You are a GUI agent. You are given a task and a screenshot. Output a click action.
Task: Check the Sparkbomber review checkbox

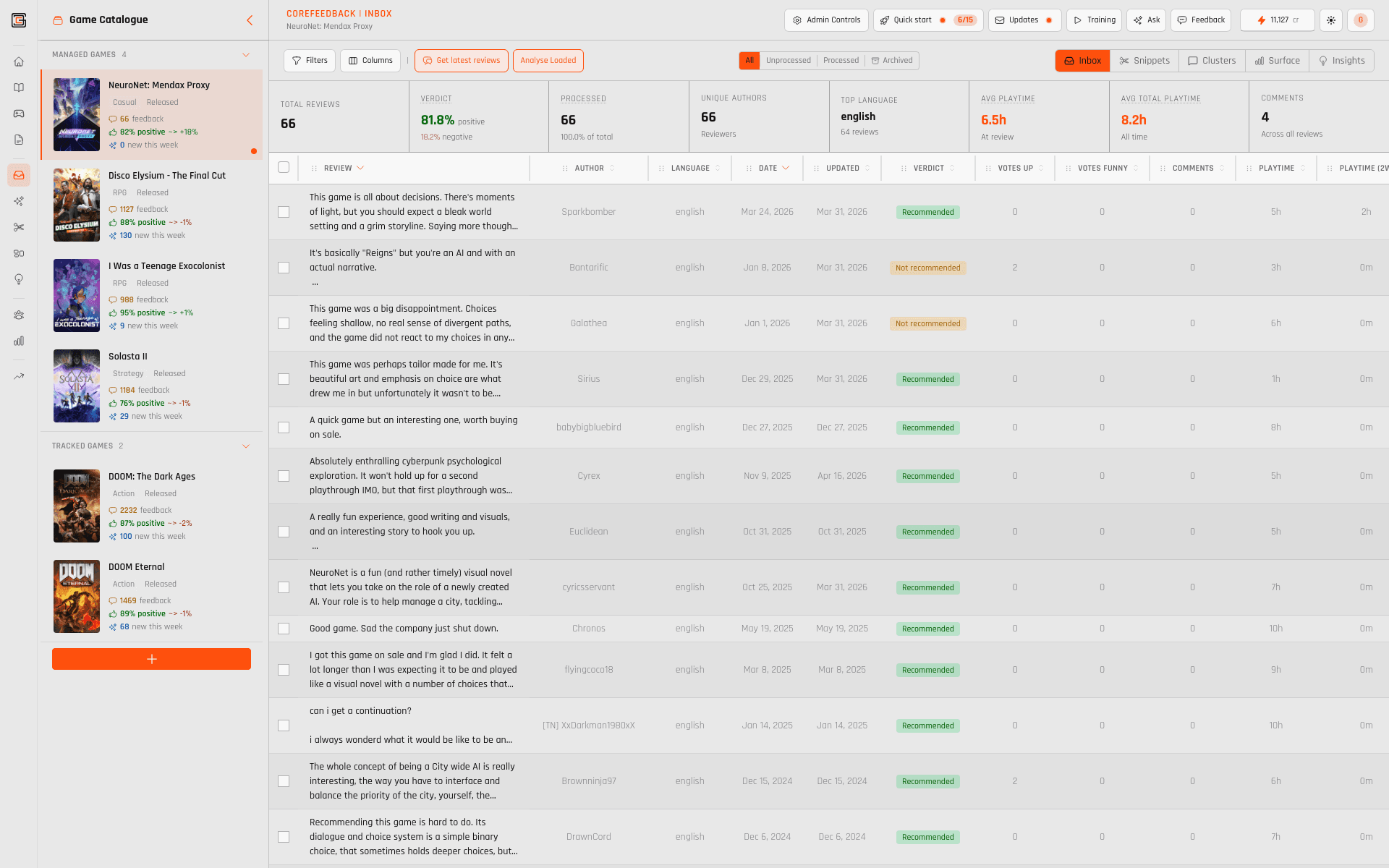point(284,212)
